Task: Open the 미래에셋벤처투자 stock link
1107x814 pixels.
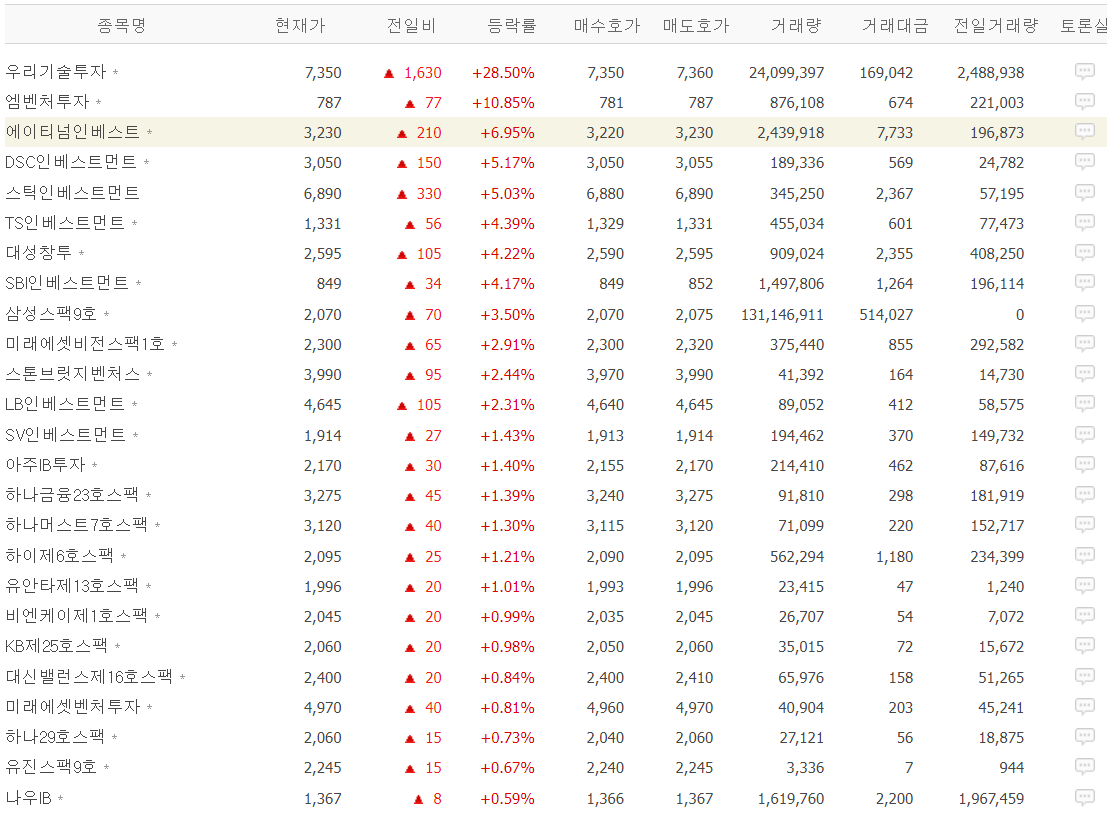Action: click(x=73, y=707)
